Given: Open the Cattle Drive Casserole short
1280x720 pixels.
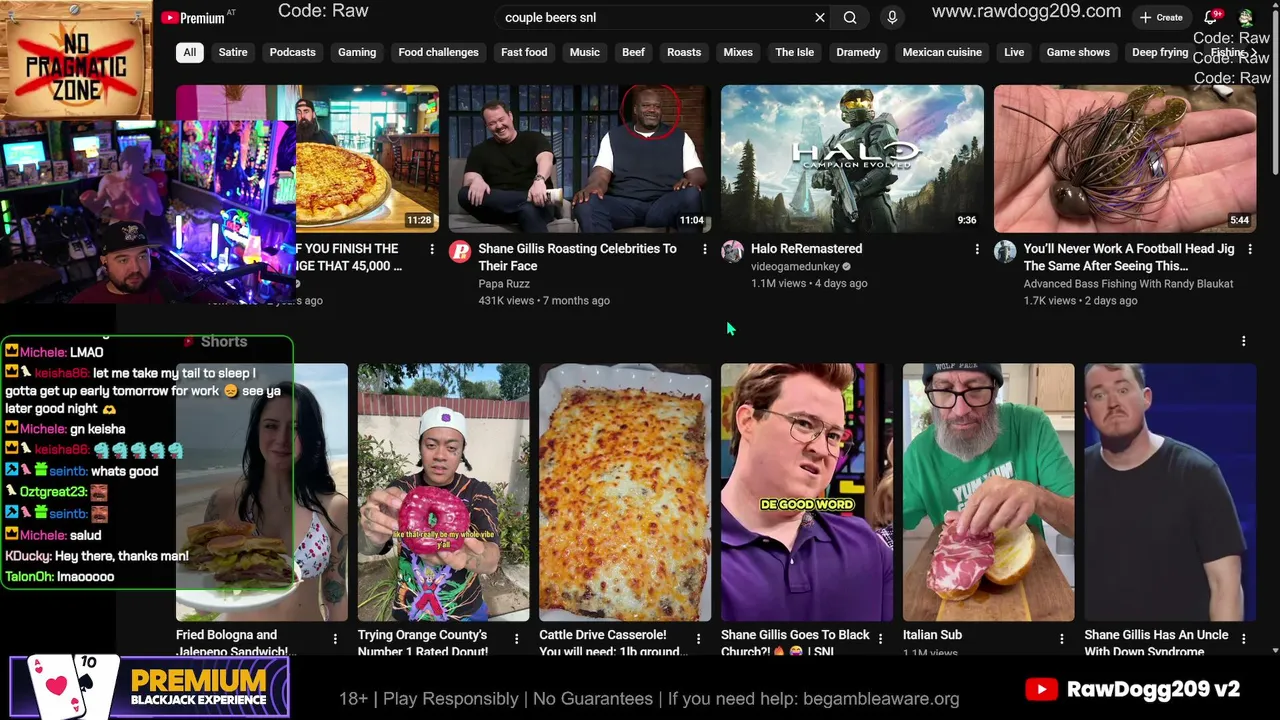Looking at the screenshot, I should (625, 492).
